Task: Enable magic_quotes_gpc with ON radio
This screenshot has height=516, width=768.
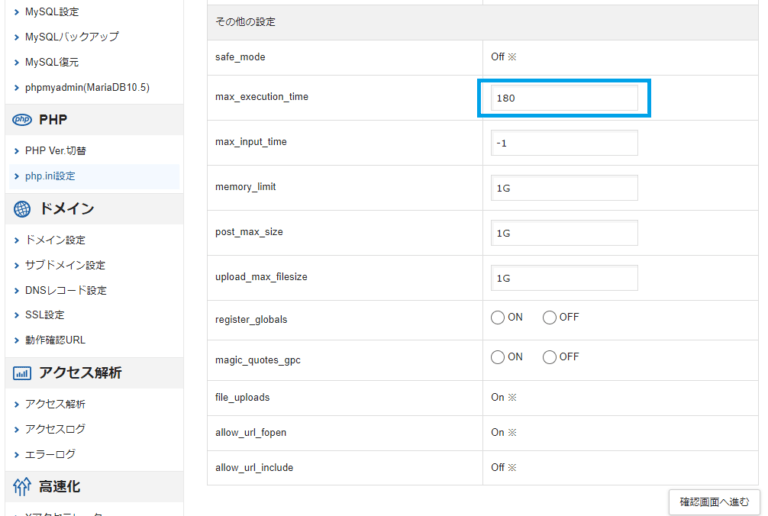Action: pyautogui.click(x=498, y=357)
